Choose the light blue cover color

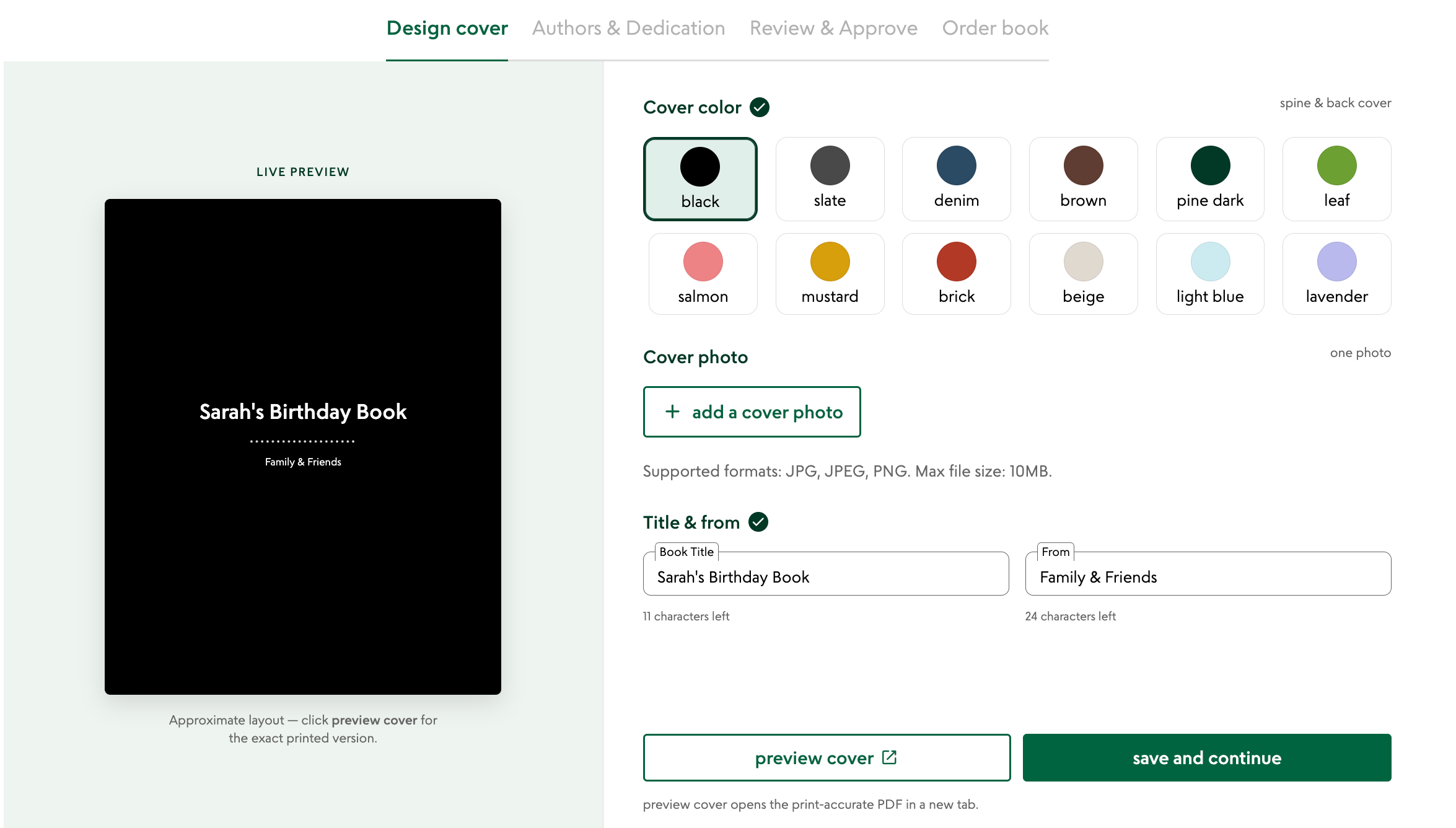coord(1210,274)
